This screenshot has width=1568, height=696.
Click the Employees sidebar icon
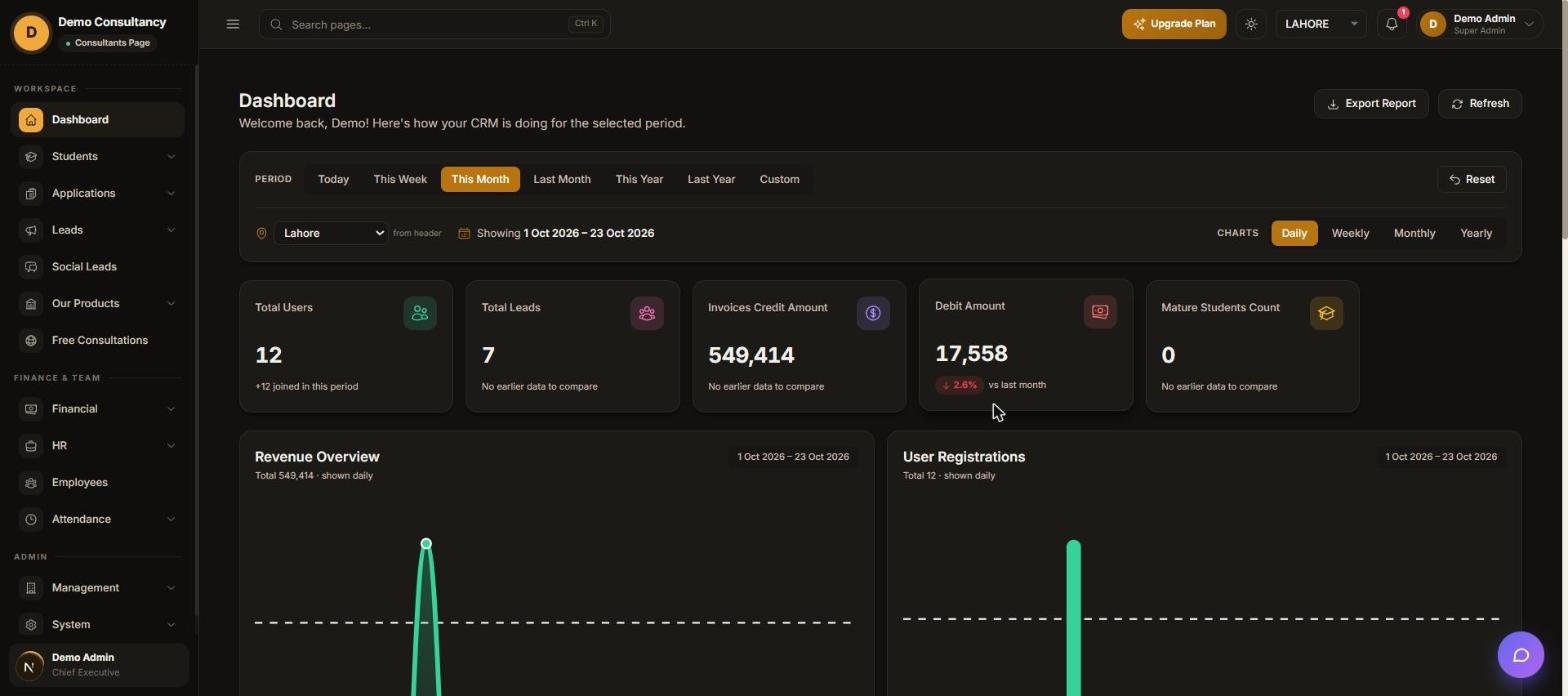(31, 482)
